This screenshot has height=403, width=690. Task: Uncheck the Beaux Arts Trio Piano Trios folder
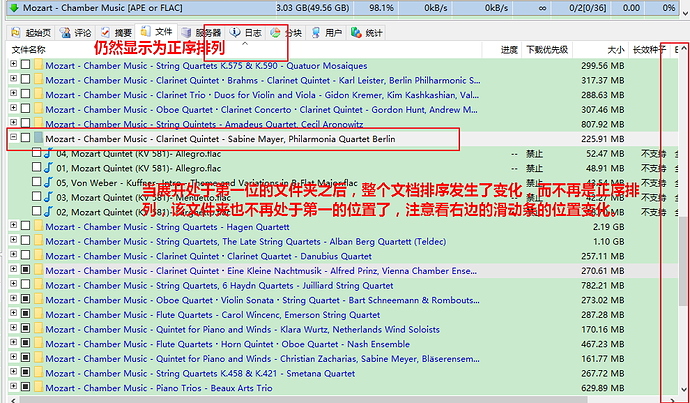26,387
